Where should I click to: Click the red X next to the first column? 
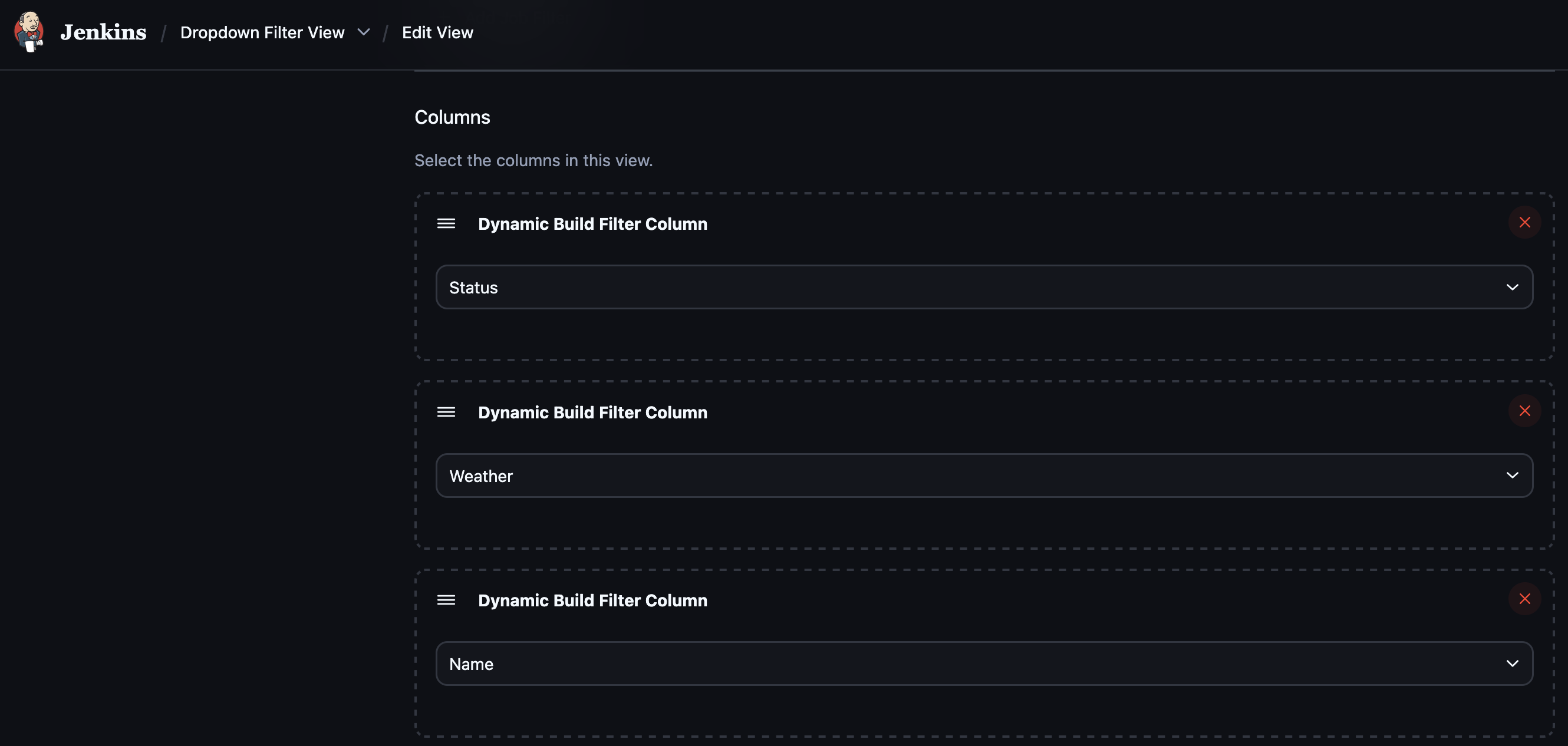click(x=1524, y=222)
